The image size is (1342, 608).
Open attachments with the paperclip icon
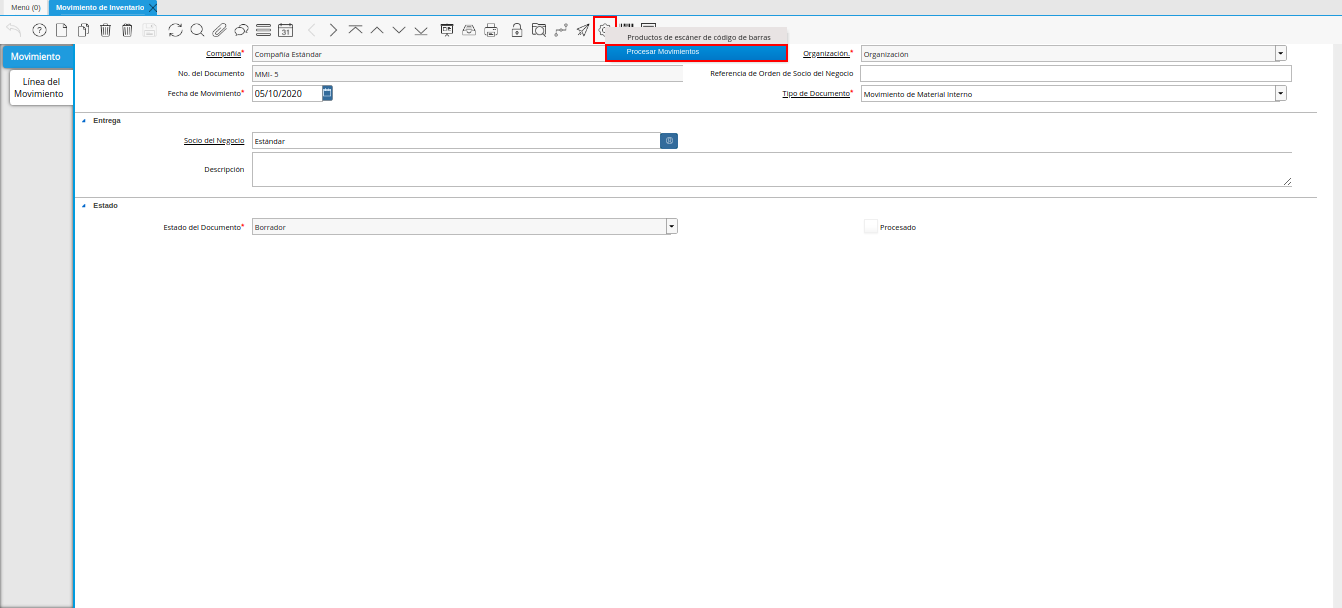point(219,30)
